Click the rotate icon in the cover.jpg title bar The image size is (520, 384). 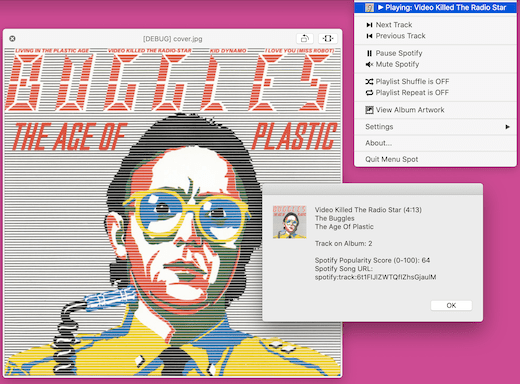click(x=305, y=39)
